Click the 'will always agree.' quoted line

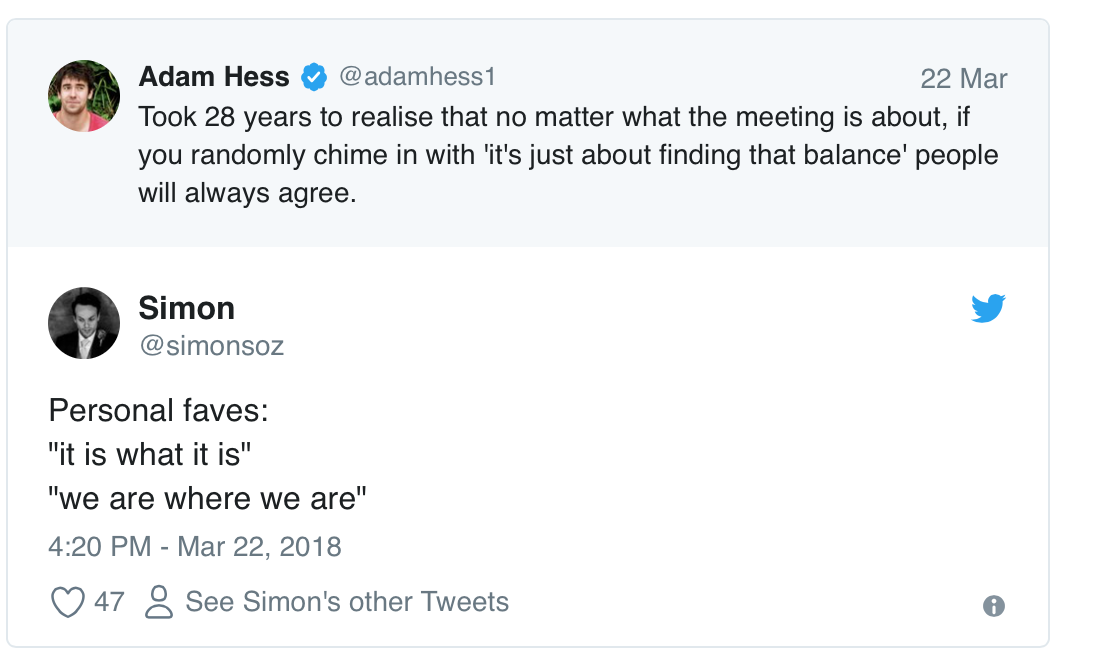click(247, 193)
